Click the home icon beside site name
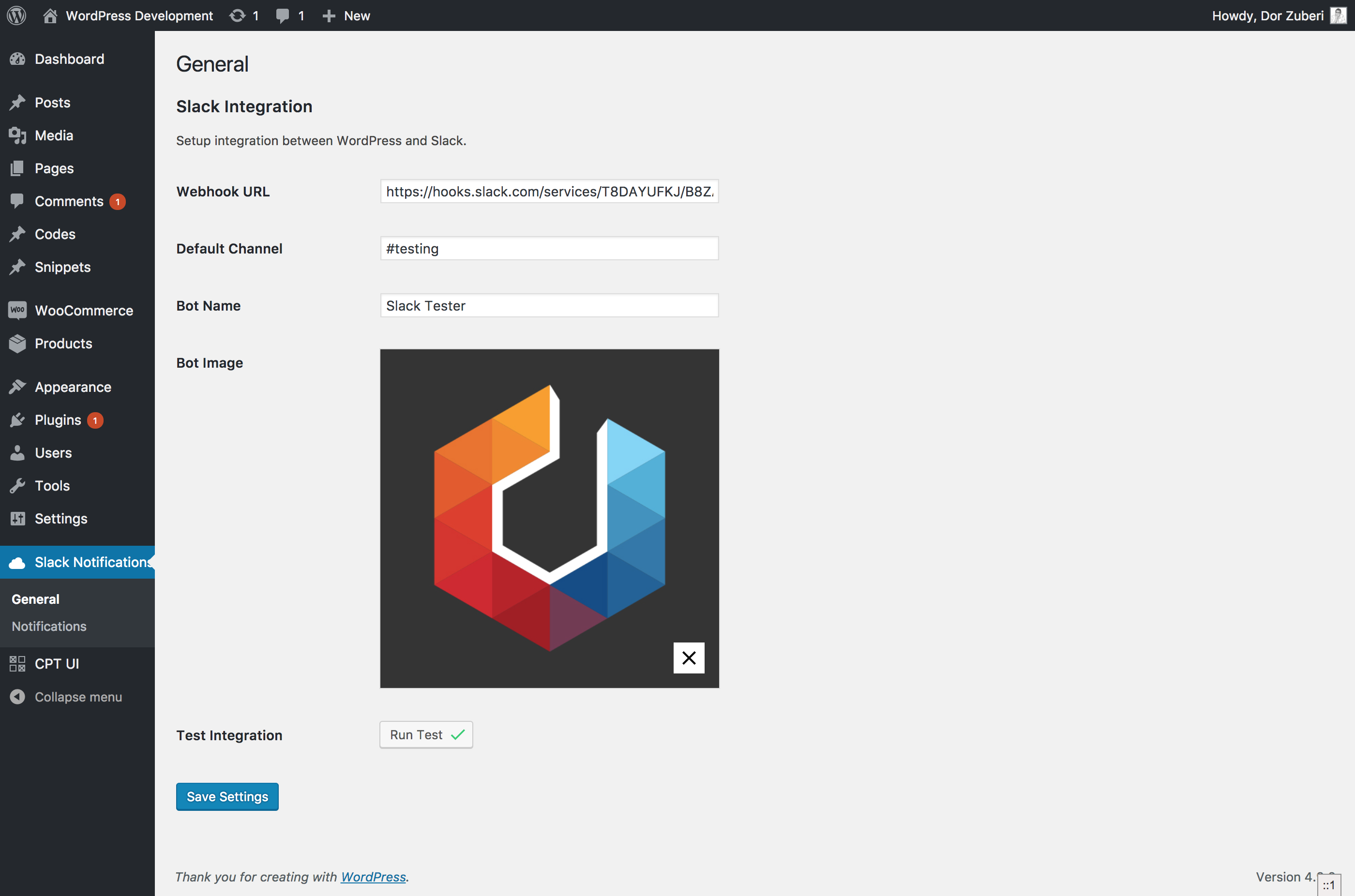Image resolution: width=1355 pixels, height=896 pixels. (x=50, y=15)
